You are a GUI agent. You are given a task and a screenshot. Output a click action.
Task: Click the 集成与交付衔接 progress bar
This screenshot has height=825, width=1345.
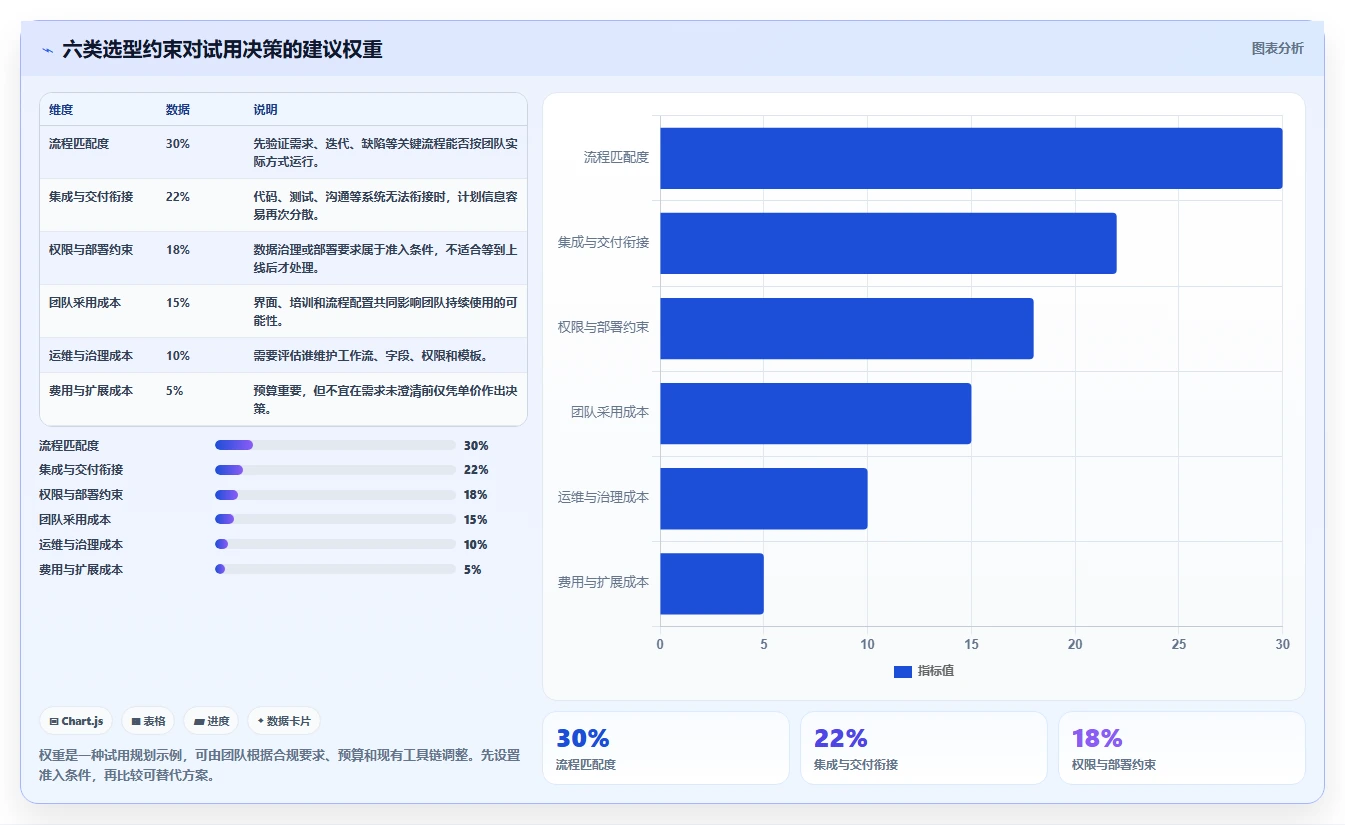(x=335, y=470)
